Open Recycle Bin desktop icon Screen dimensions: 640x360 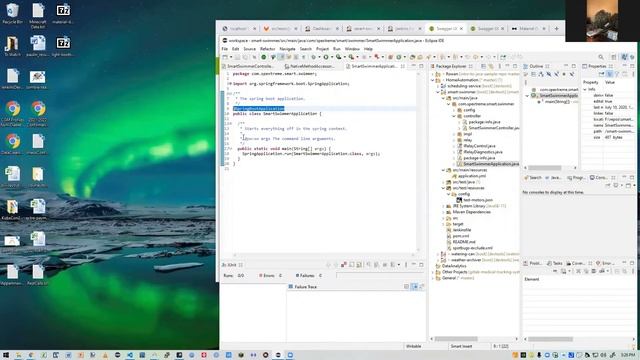tap(12, 13)
